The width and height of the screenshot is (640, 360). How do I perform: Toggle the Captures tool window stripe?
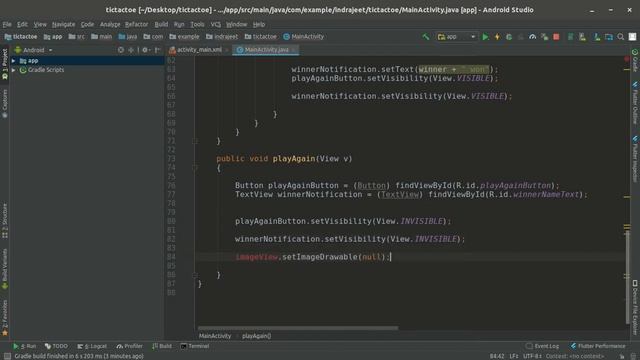[x=5, y=104]
